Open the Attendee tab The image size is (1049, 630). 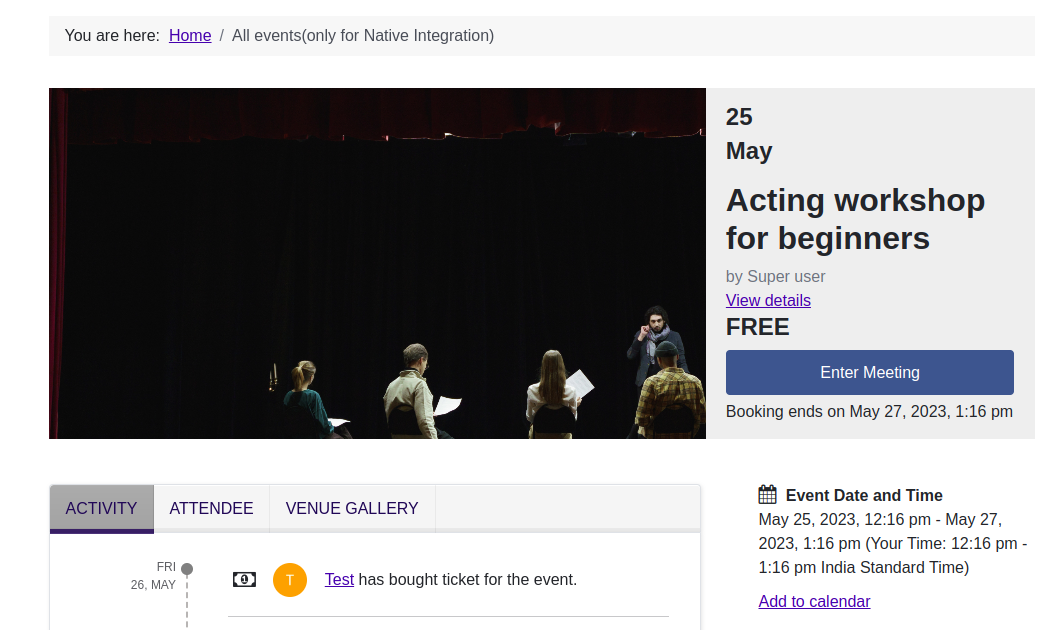click(211, 508)
